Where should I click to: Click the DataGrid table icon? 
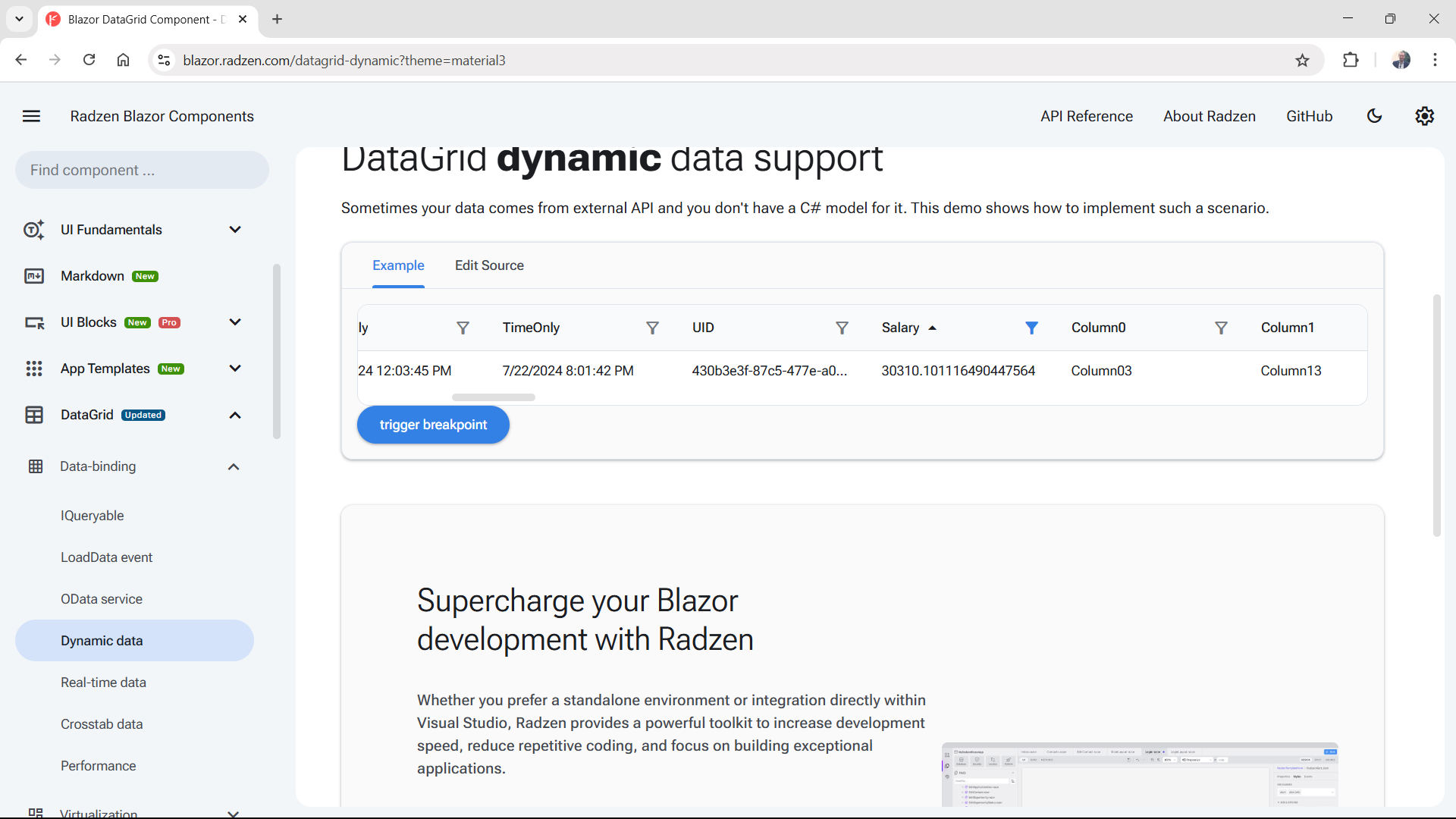tap(34, 415)
